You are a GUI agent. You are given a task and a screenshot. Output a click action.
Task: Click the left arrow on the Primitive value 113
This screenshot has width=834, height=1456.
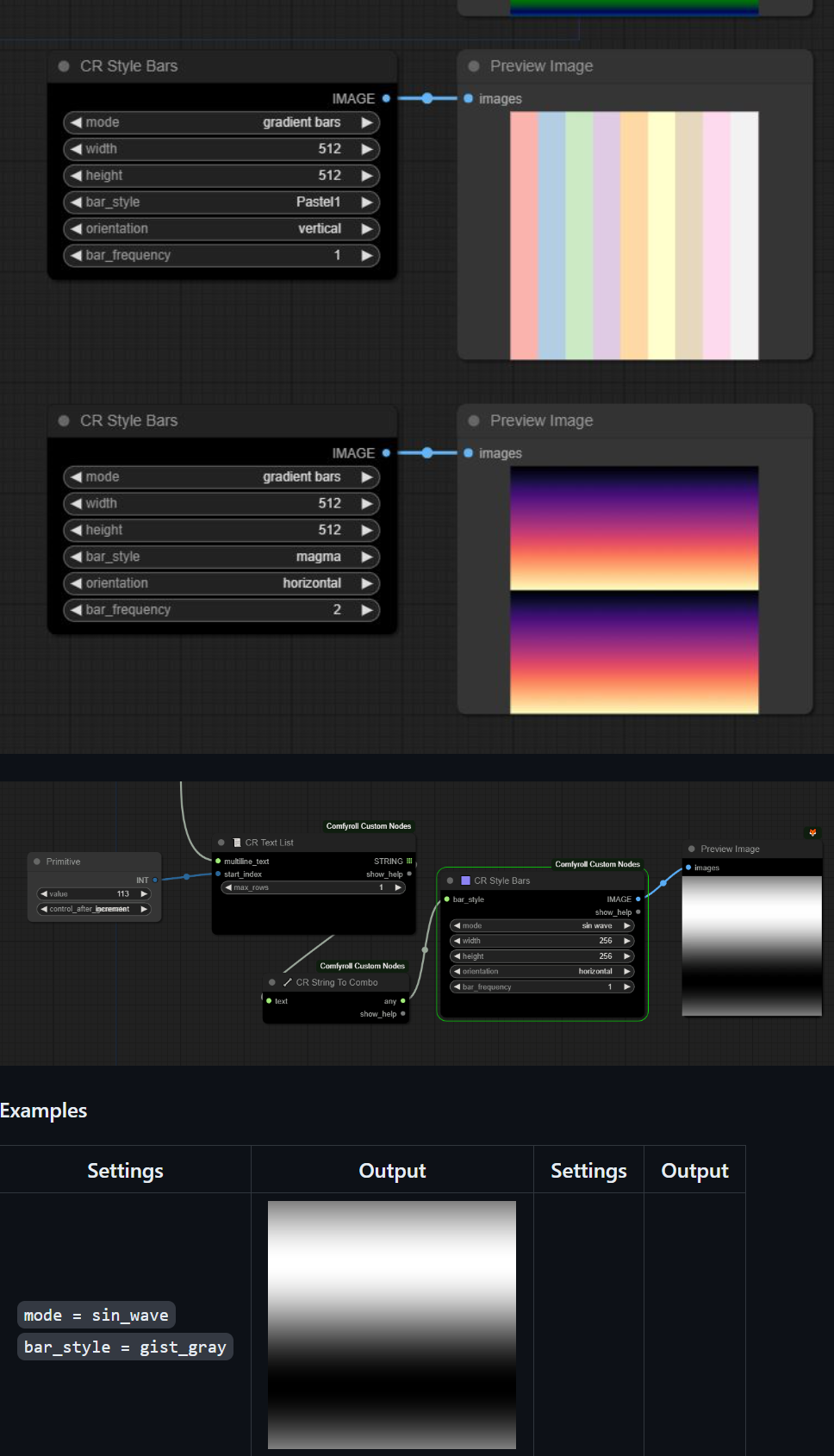pos(44,894)
